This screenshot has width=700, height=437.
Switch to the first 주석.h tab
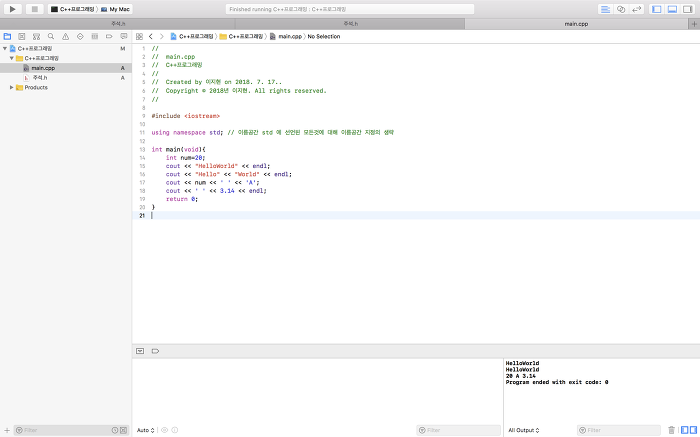click(118, 24)
